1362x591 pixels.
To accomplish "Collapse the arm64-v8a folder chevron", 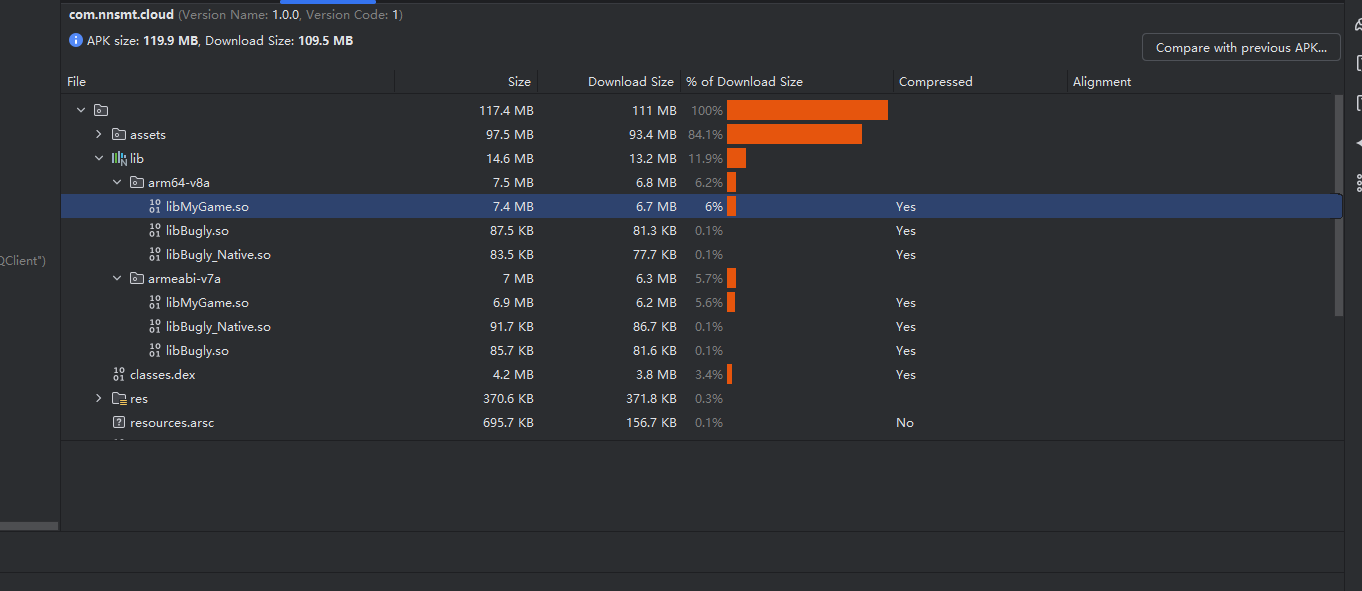I will point(117,182).
